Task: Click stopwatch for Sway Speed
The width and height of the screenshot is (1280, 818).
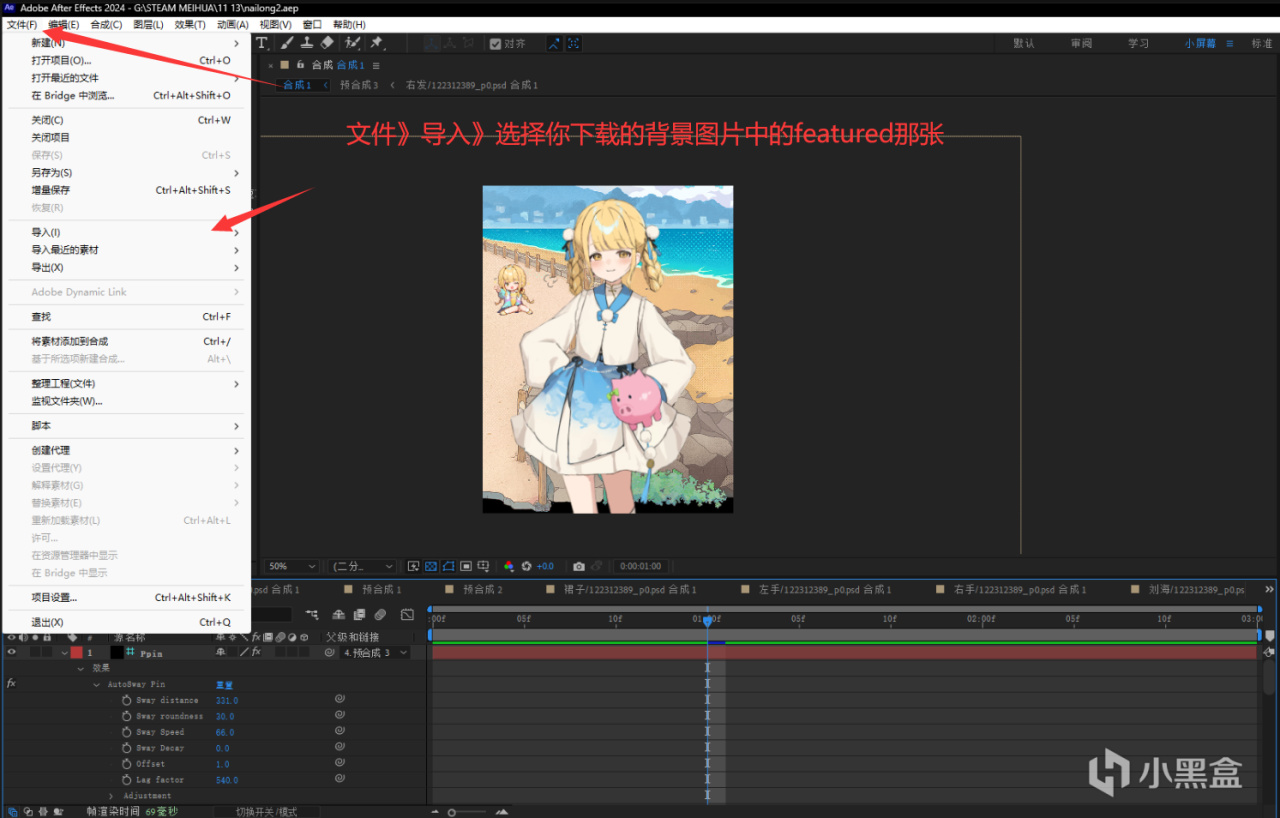Action: click(x=127, y=732)
